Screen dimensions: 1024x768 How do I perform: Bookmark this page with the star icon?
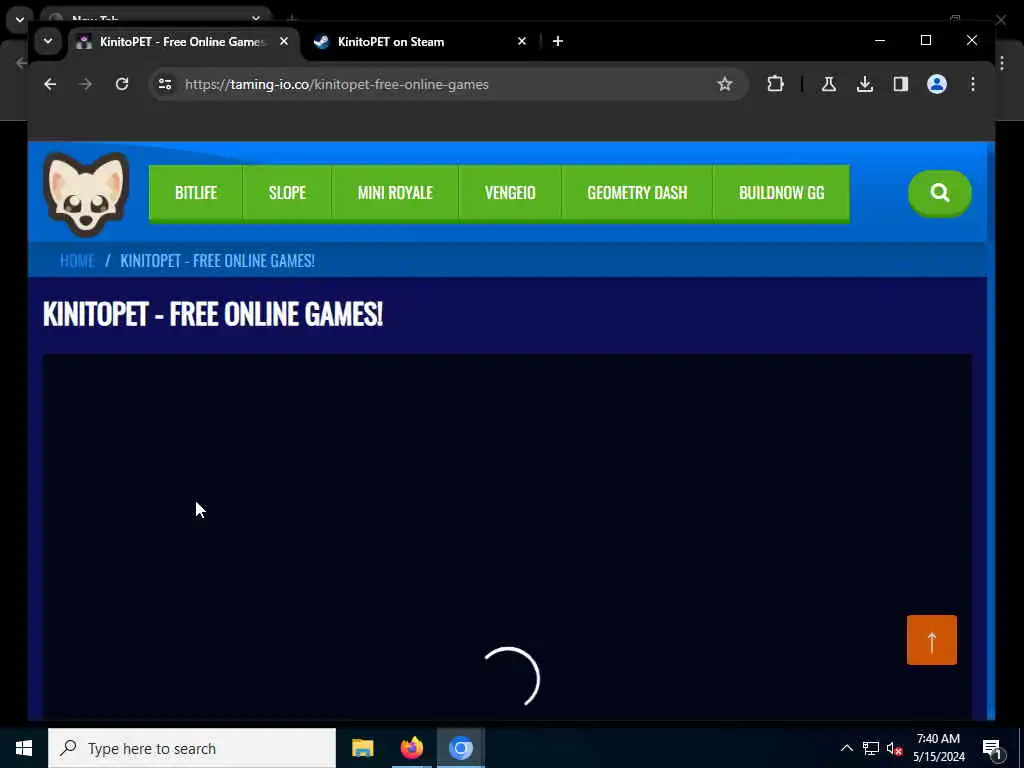pos(724,84)
